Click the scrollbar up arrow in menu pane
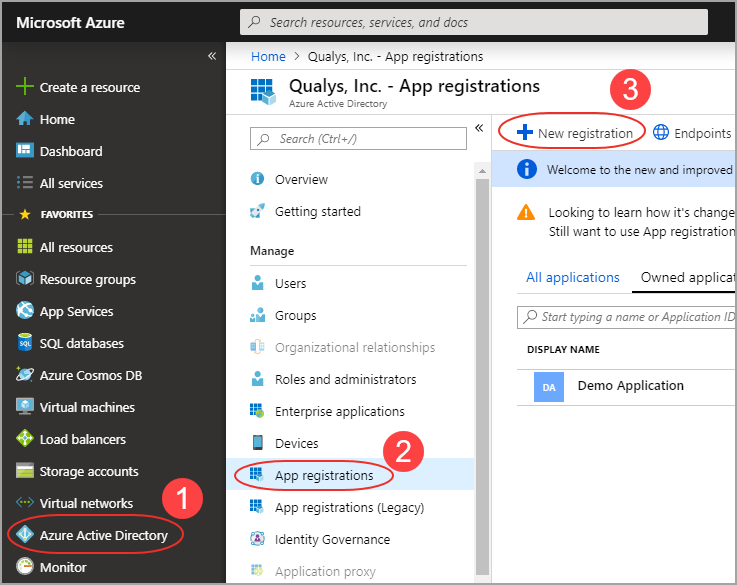This screenshot has height=585, width=737. tap(482, 171)
